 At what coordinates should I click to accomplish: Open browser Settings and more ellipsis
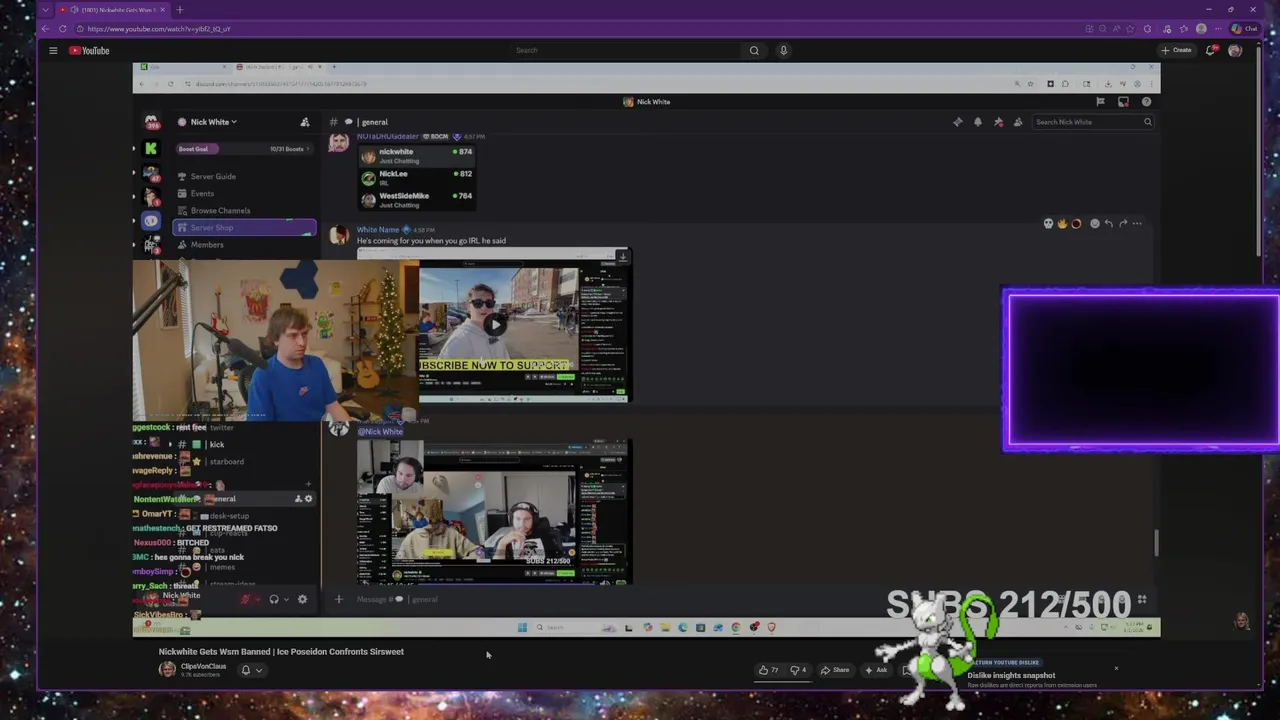[1219, 29]
